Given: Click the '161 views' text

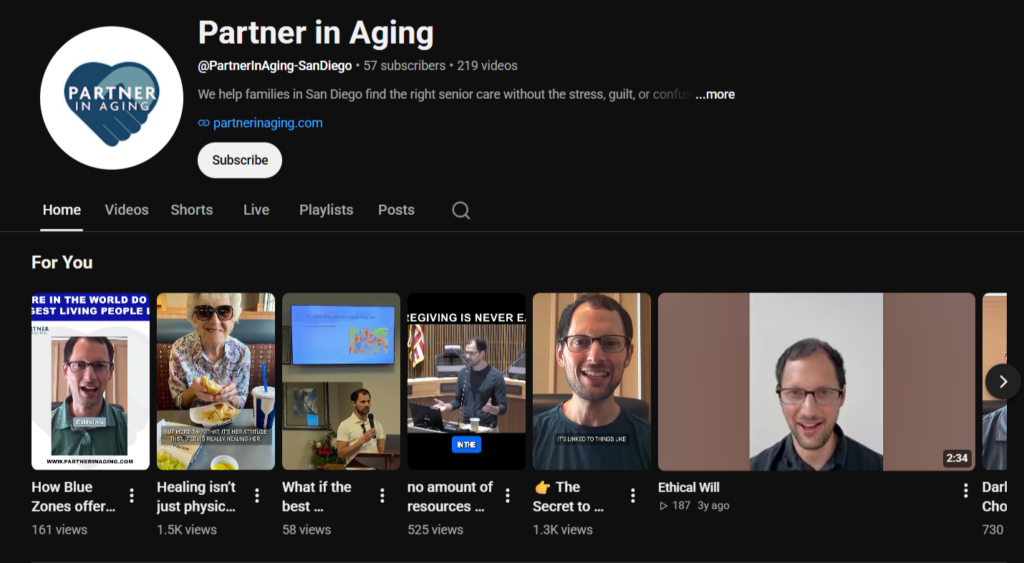Looking at the screenshot, I should [x=59, y=530].
